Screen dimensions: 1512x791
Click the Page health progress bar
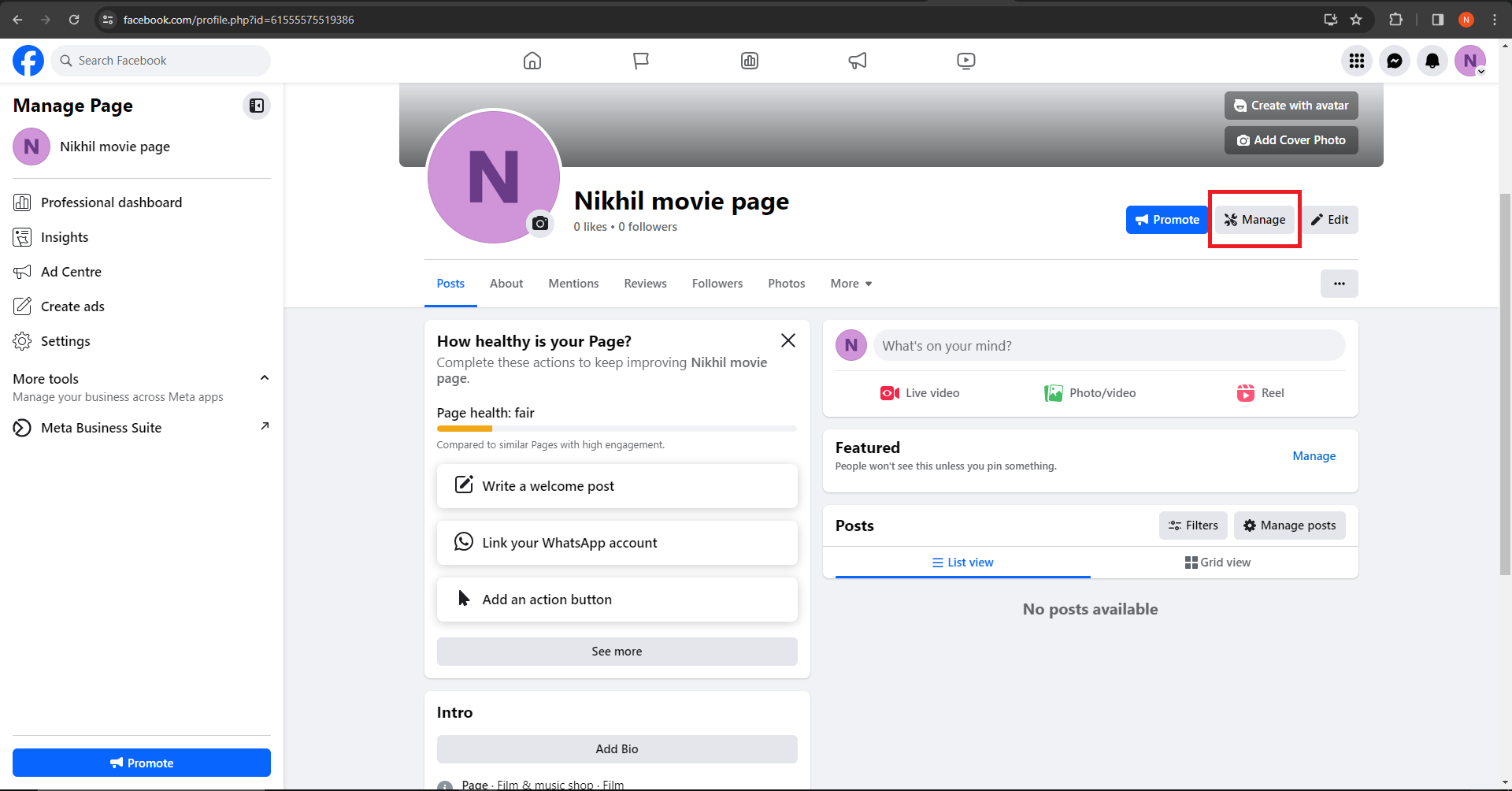tap(617, 429)
